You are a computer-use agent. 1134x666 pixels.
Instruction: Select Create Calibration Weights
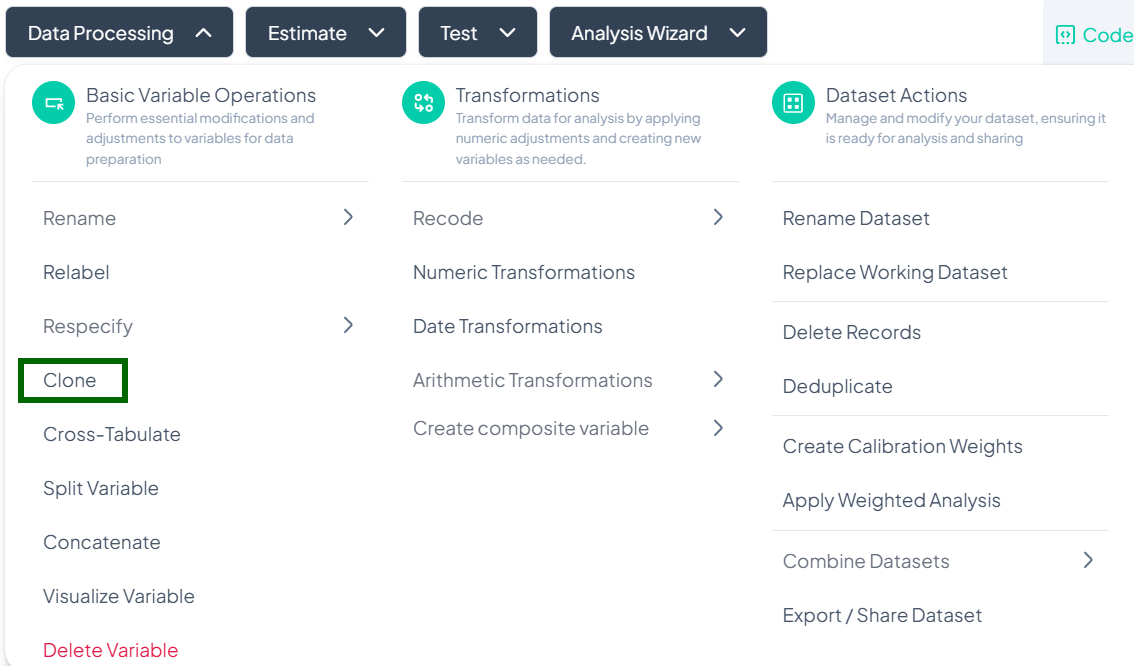902,446
